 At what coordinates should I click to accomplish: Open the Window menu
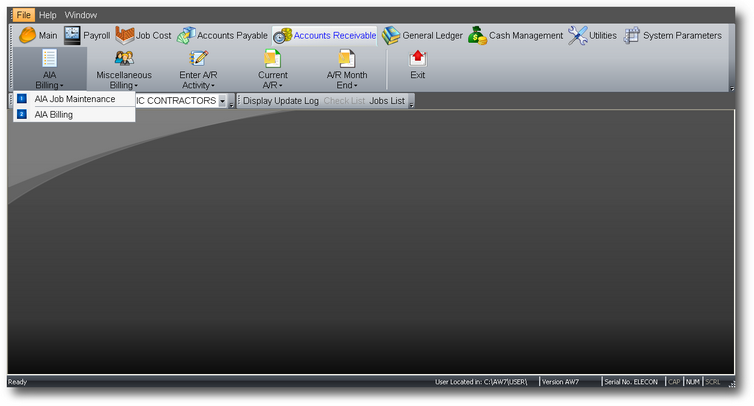click(x=81, y=15)
